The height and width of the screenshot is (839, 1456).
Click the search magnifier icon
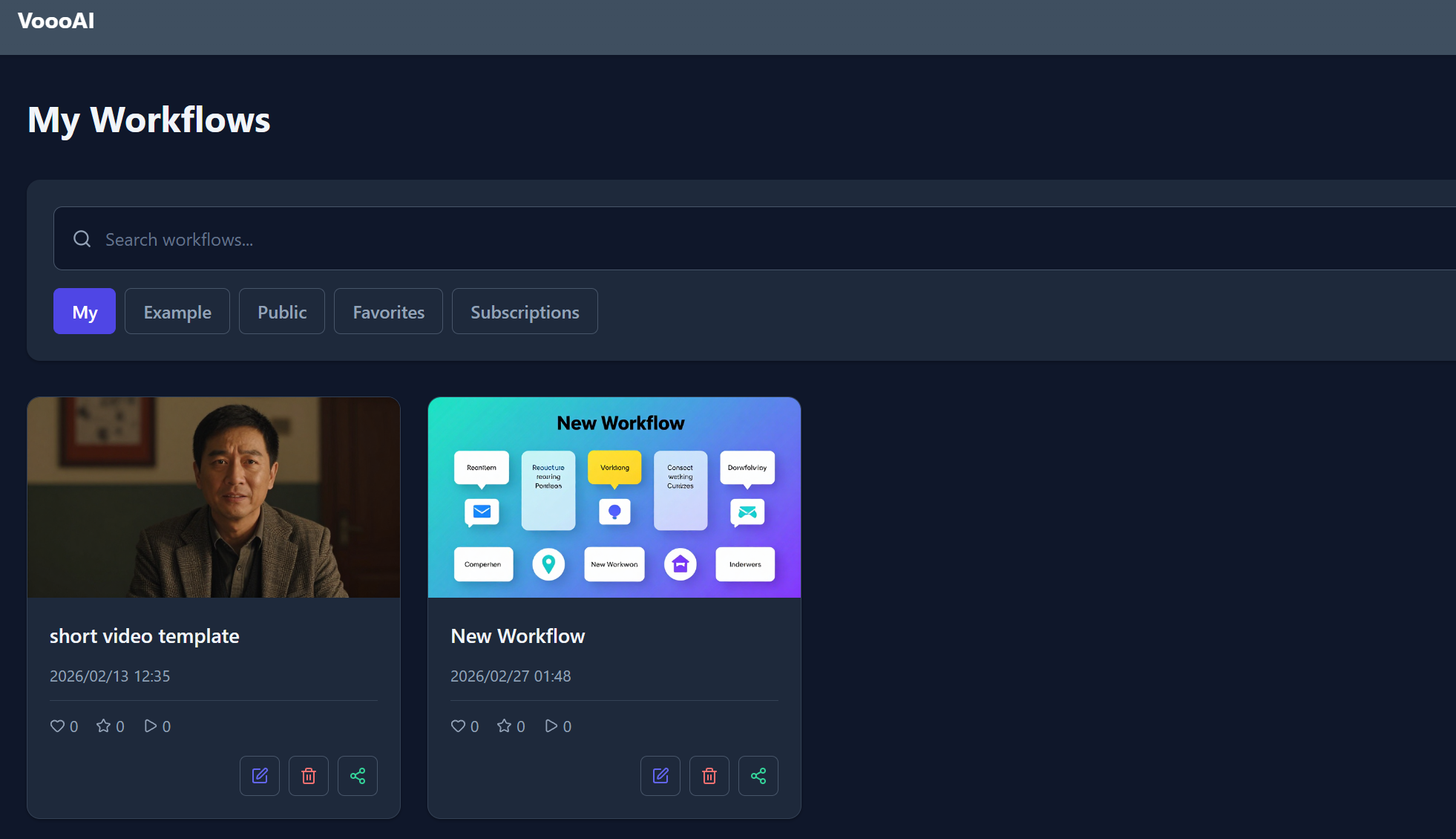pos(82,238)
